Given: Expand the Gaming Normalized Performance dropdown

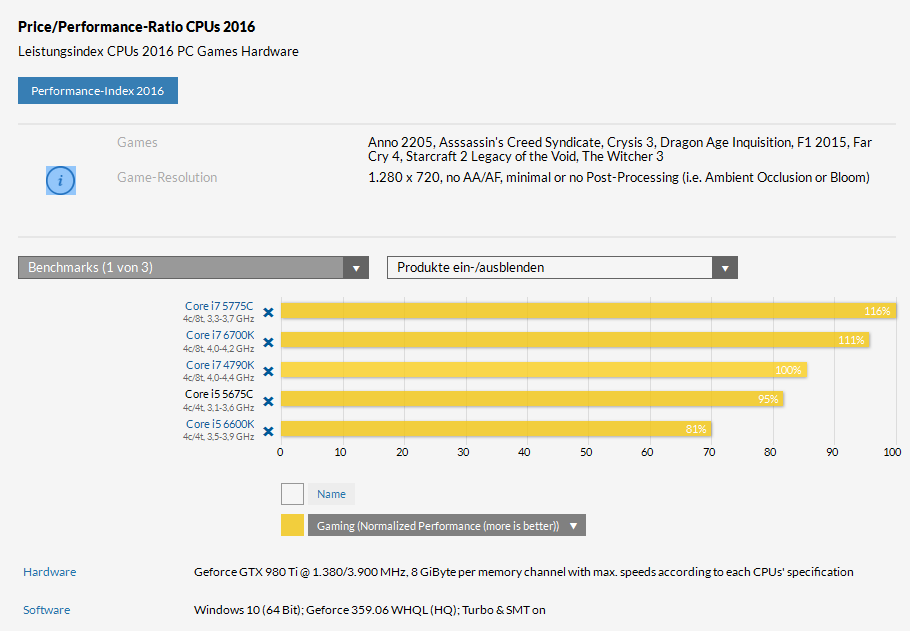Looking at the screenshot, I should pyautogui.click(x=446, y=525).
